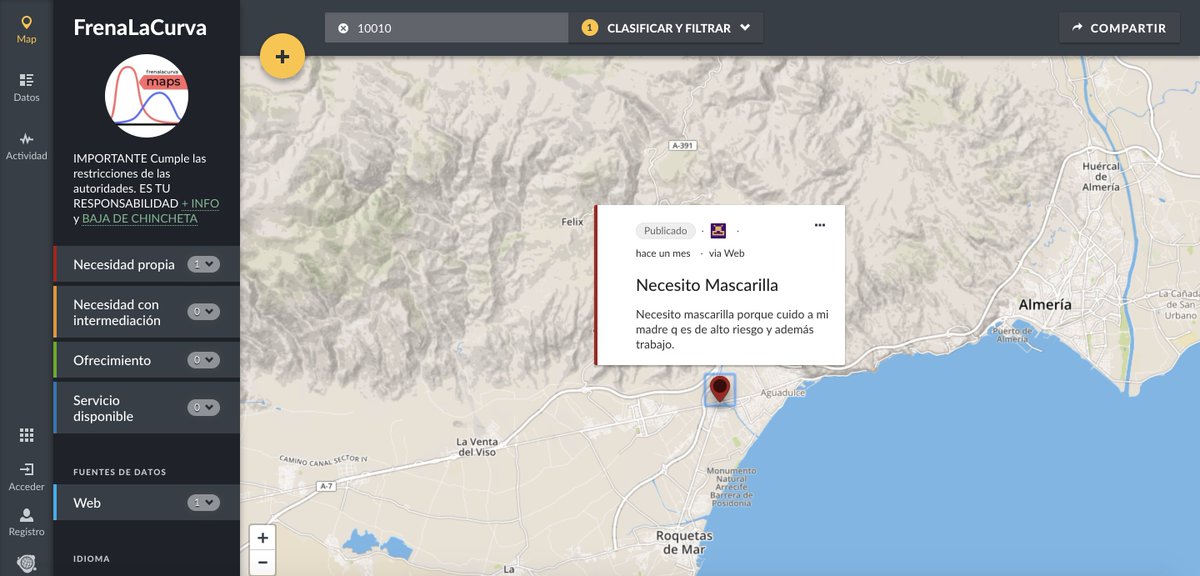Screen dimensions: 1200x576
Task: Select Necesidad con intermediación category
Action: click(116, 312)
